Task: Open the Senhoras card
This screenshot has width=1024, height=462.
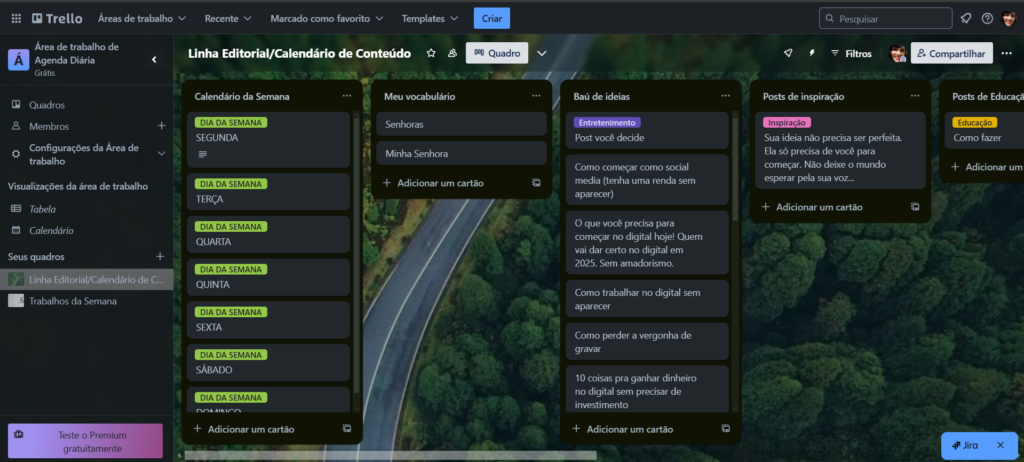Action: [461, 124]
